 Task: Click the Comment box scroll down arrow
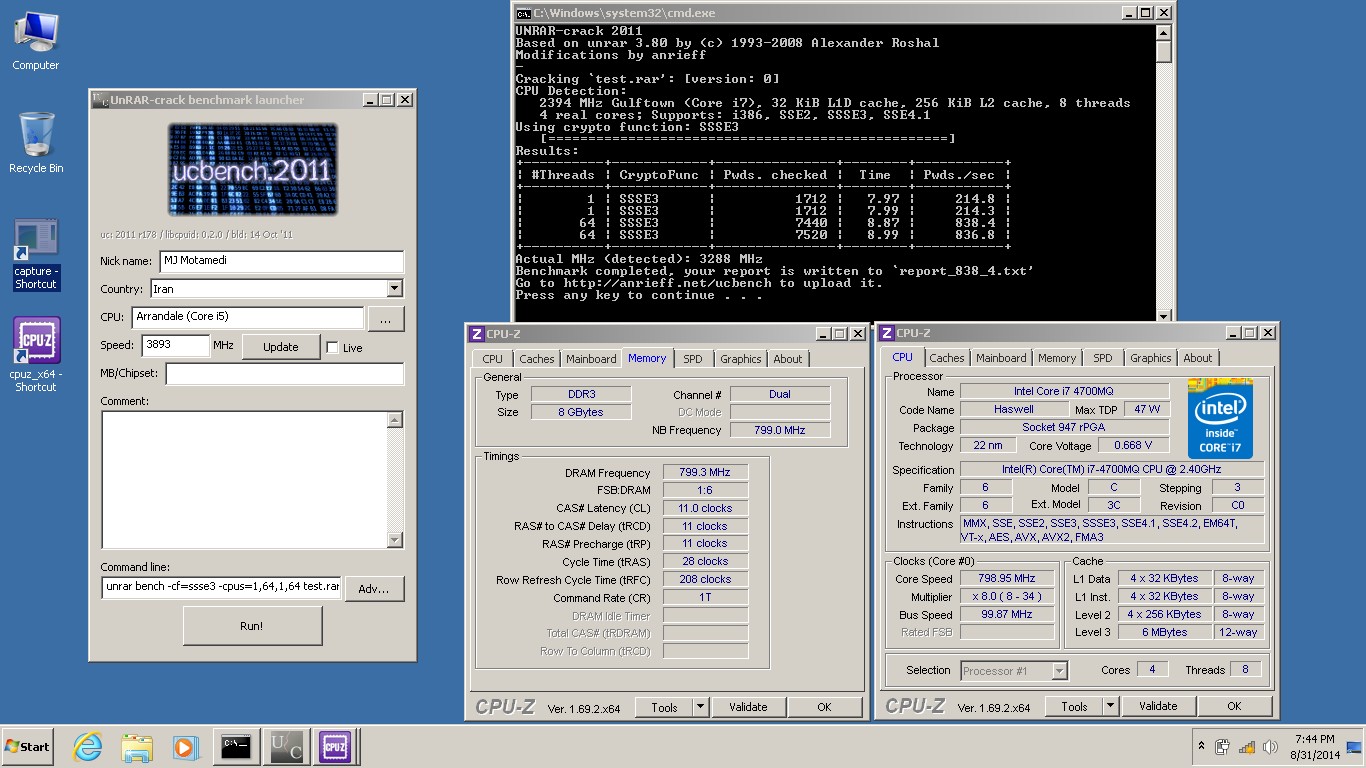pos(394,540)
